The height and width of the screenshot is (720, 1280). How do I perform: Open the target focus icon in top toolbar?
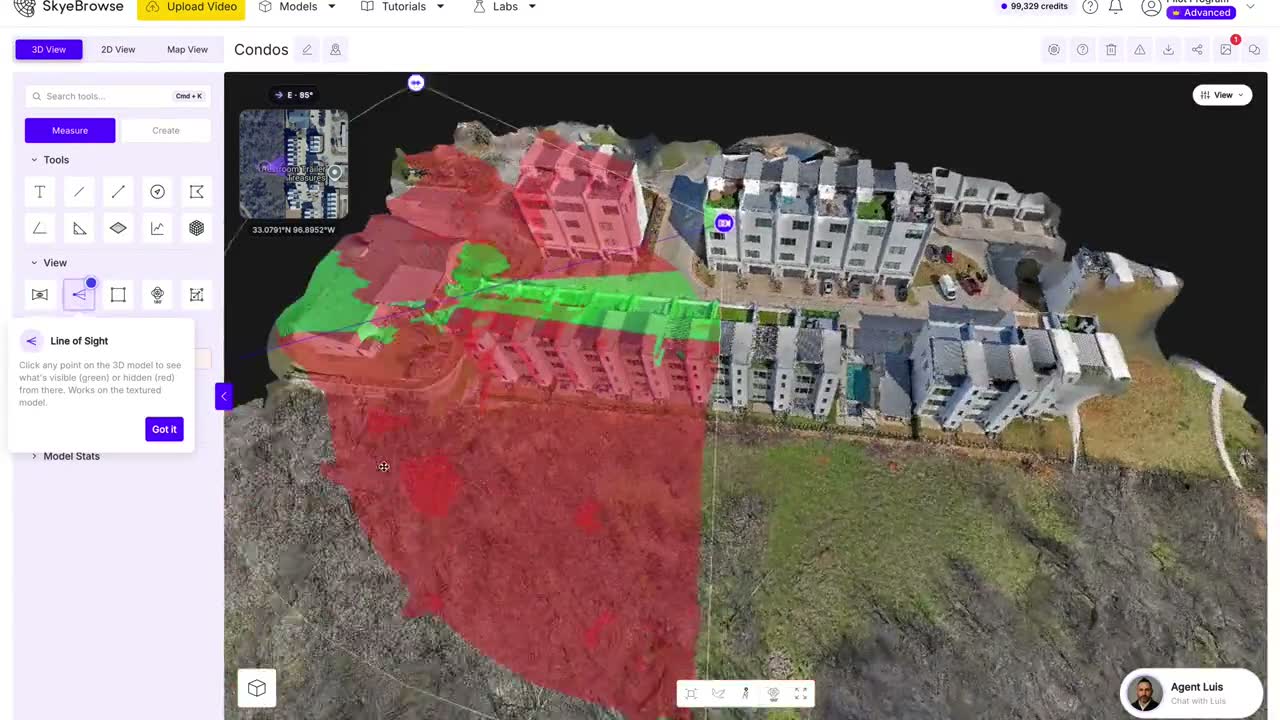(x=1054, y=50)
